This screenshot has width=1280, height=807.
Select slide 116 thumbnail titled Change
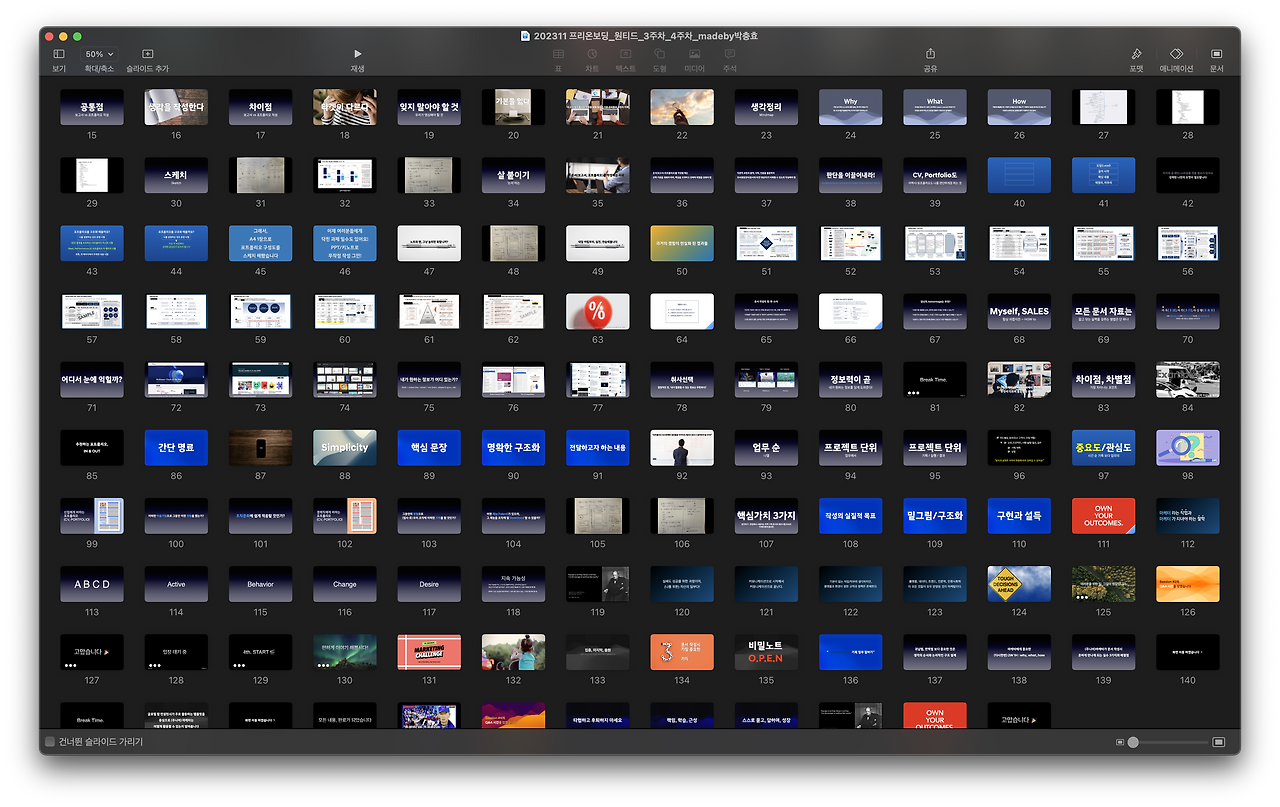[x=345, y=584]
